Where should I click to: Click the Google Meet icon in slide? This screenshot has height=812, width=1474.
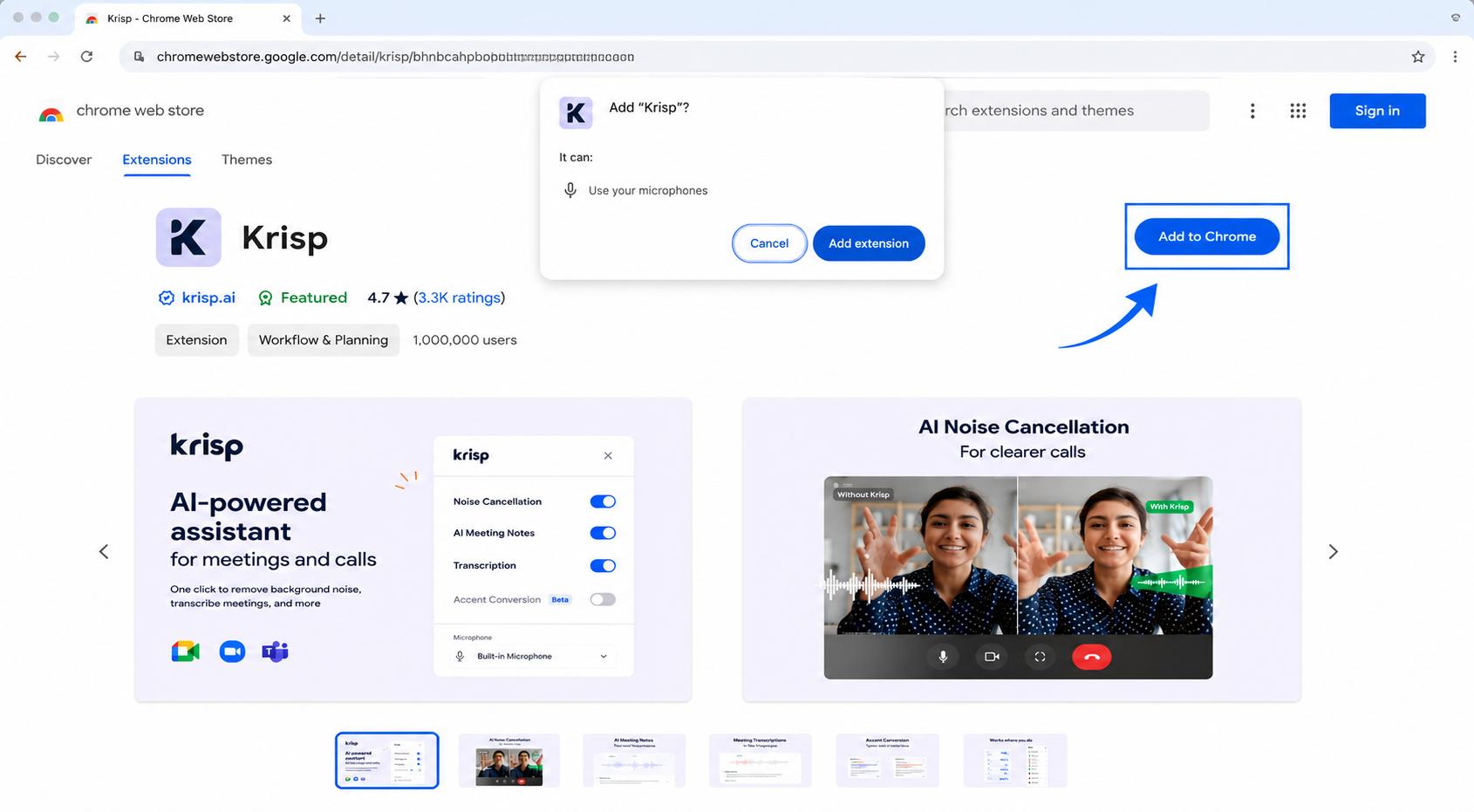185,652
